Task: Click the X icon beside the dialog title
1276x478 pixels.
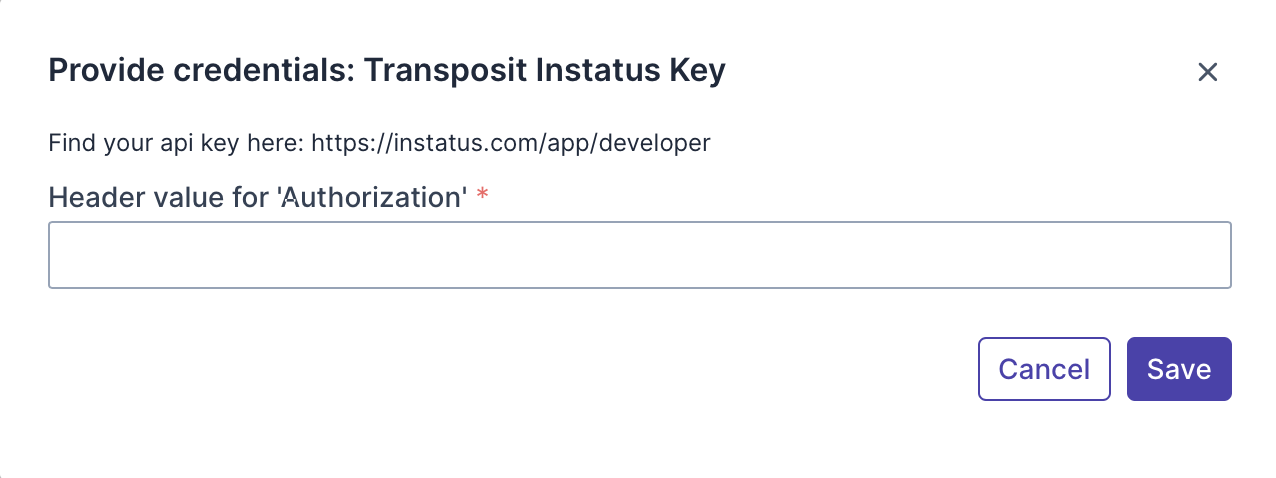Action: click(1207, 72)
